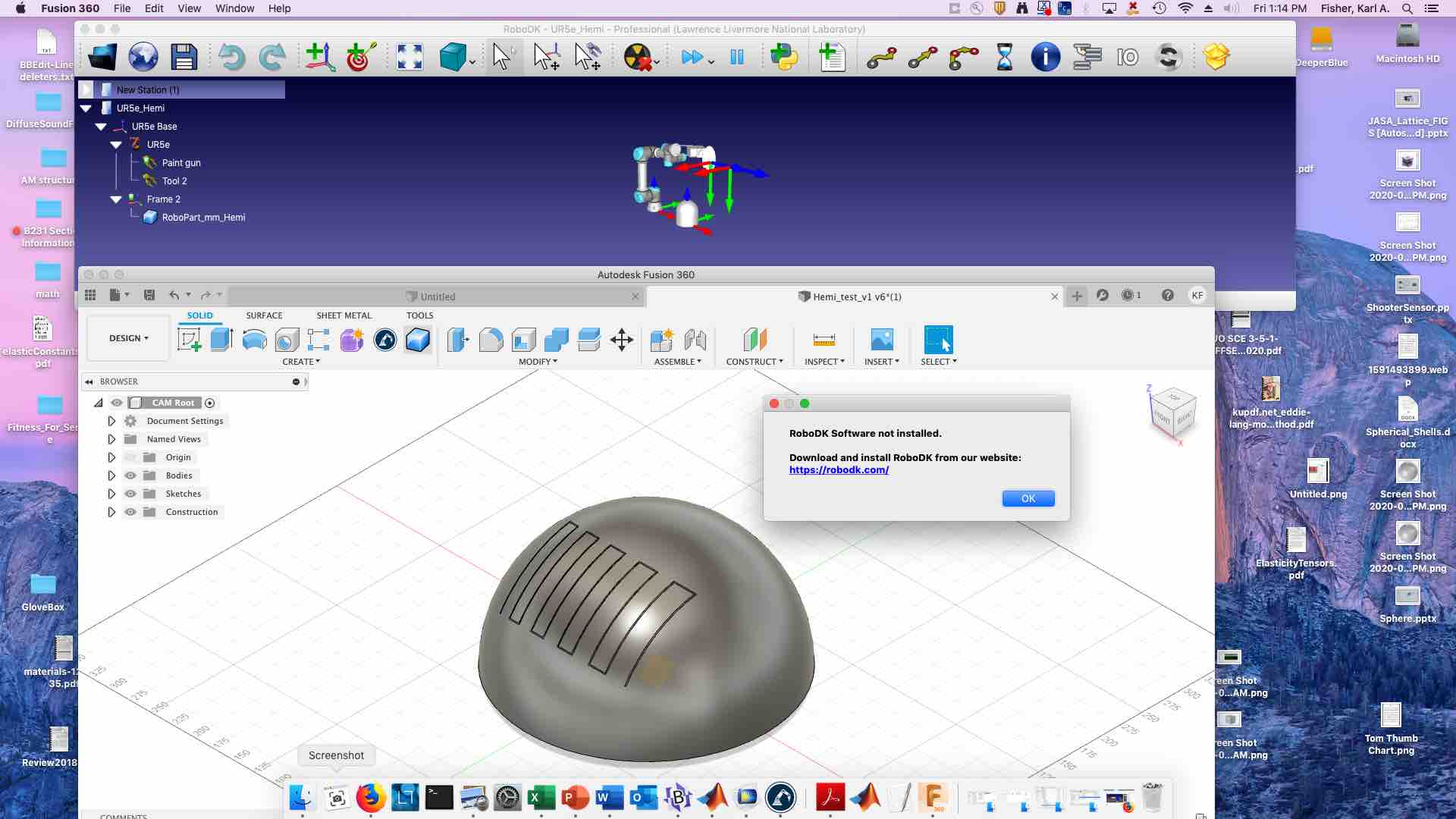Activate the CAM Root radio button
The height and width of the screenshot is (819, 1456).
[x=210, y=403]
